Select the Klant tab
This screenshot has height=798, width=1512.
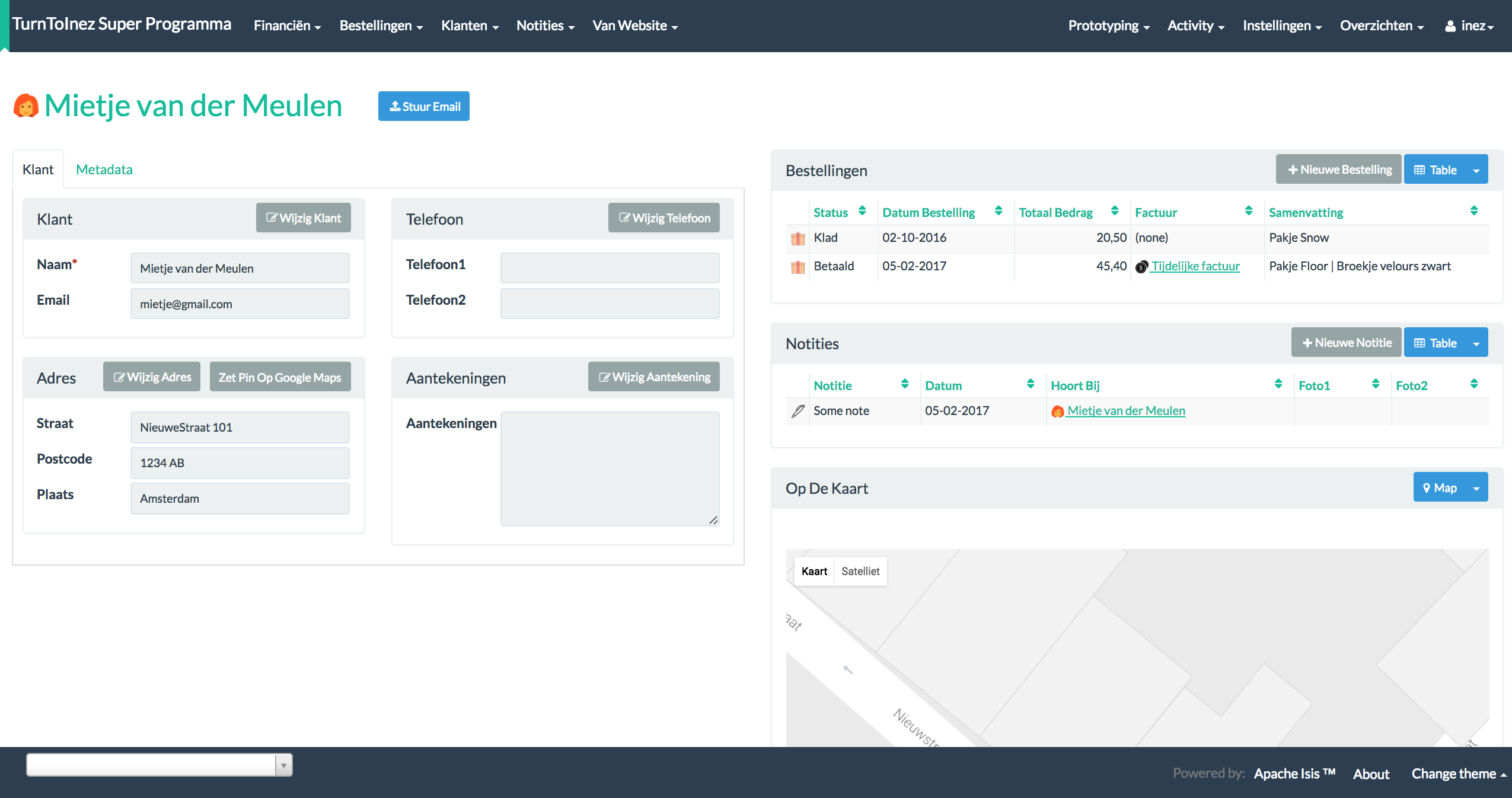pos(38,170)
